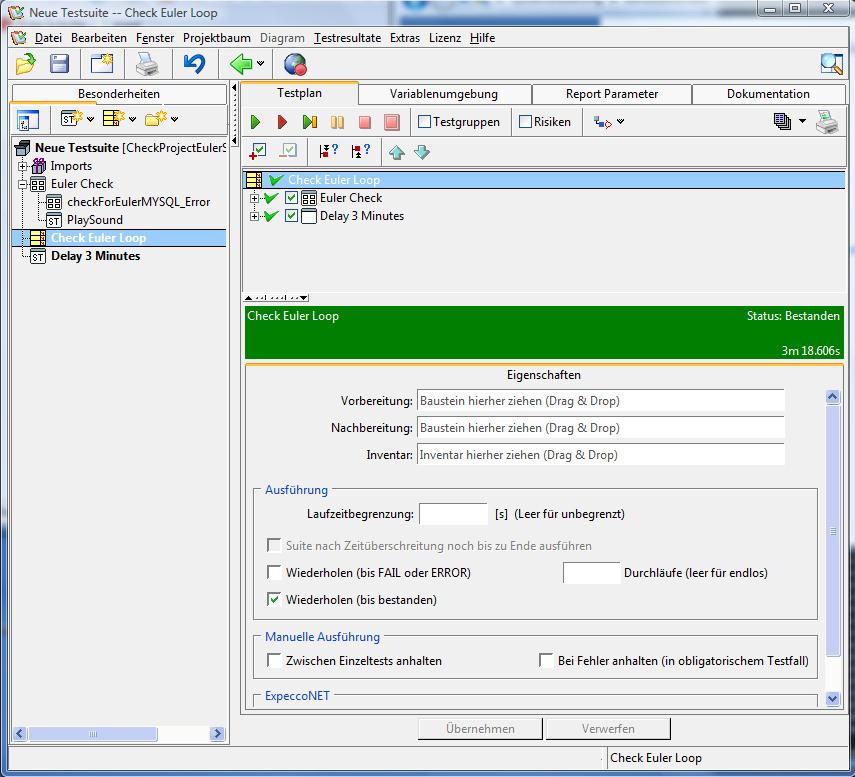Click the Print icon in main toolbar

click(147, 65)
